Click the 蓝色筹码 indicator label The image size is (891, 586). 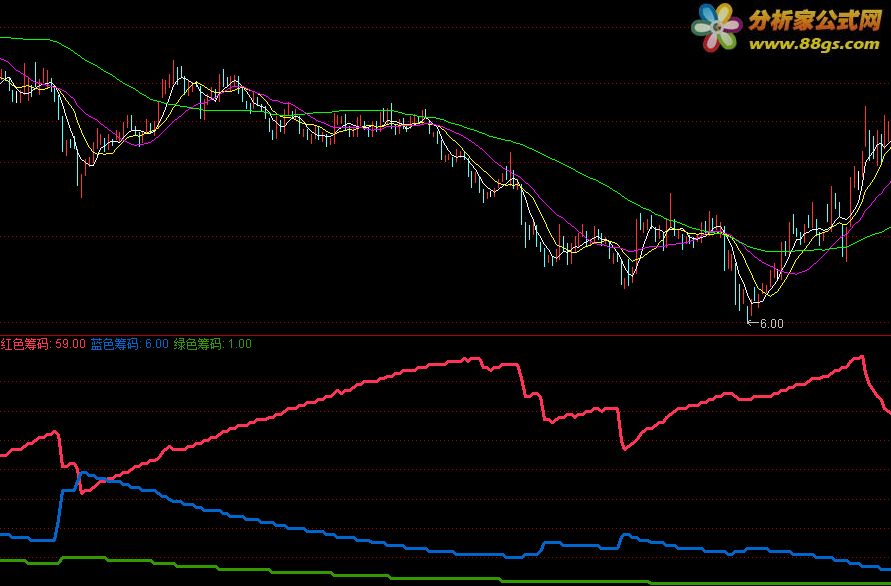coord(115,344)
